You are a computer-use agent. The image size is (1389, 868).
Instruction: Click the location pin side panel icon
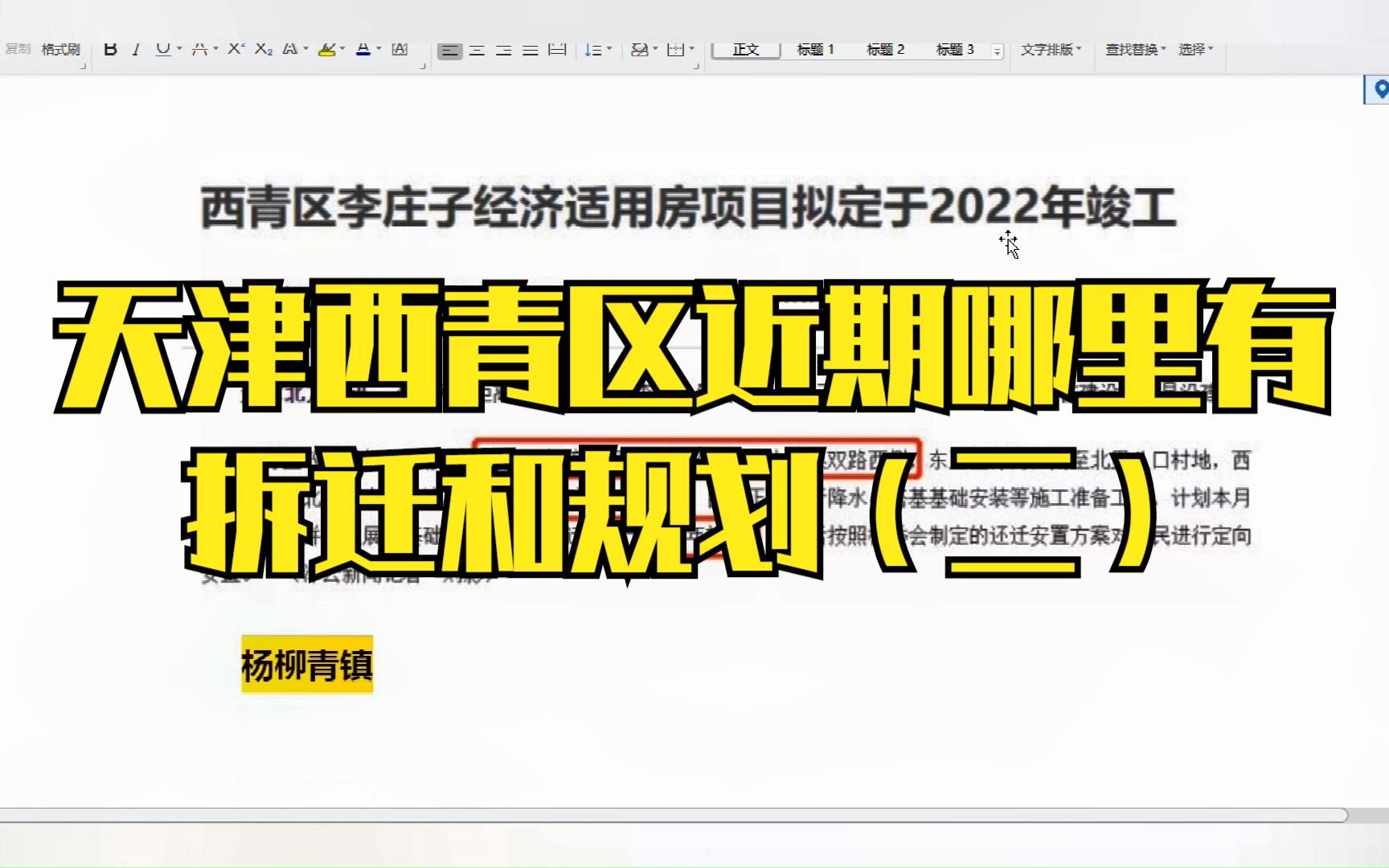click(x=1381, y=89)
